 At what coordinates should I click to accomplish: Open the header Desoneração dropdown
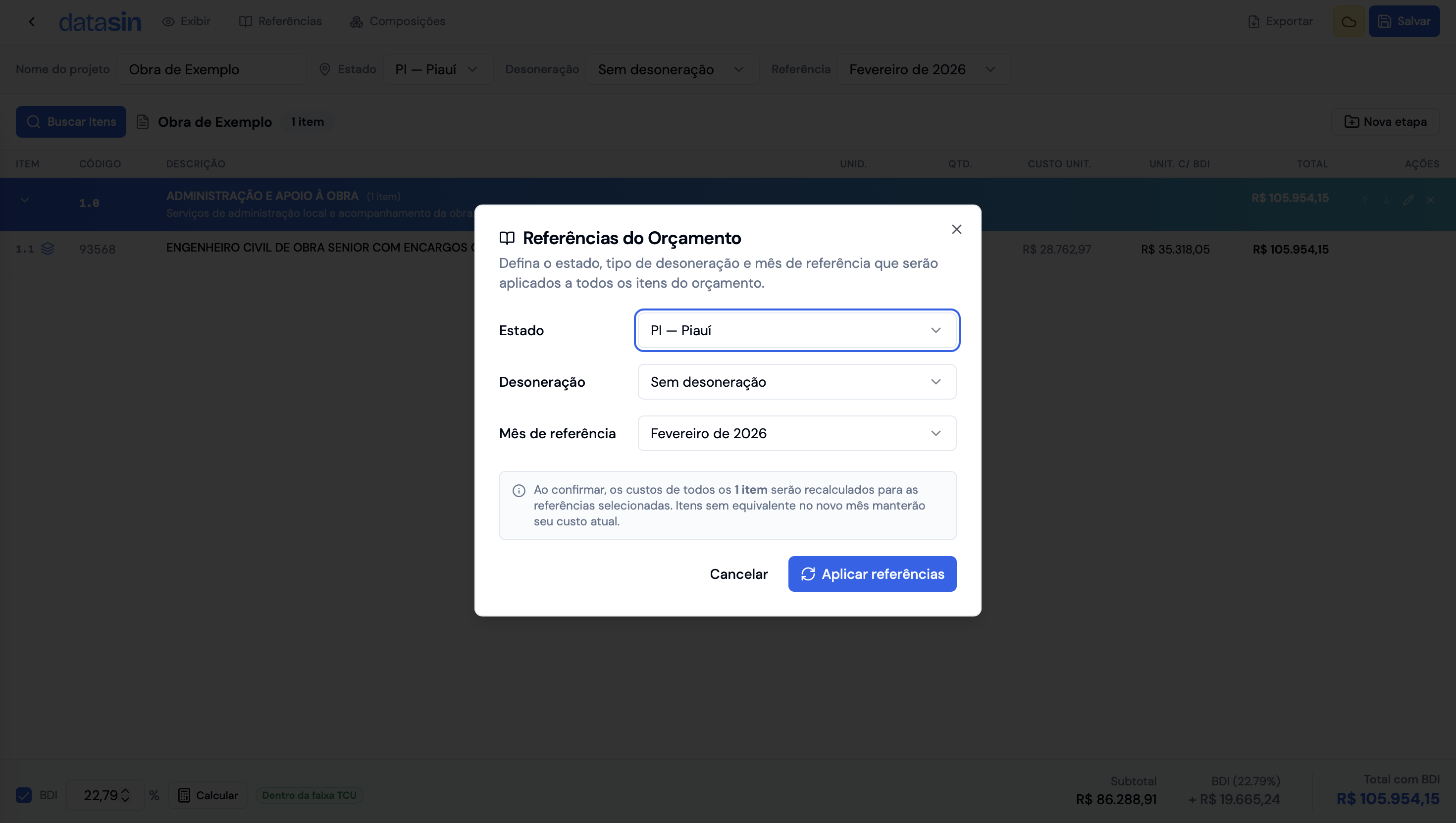tap(672, 69)
